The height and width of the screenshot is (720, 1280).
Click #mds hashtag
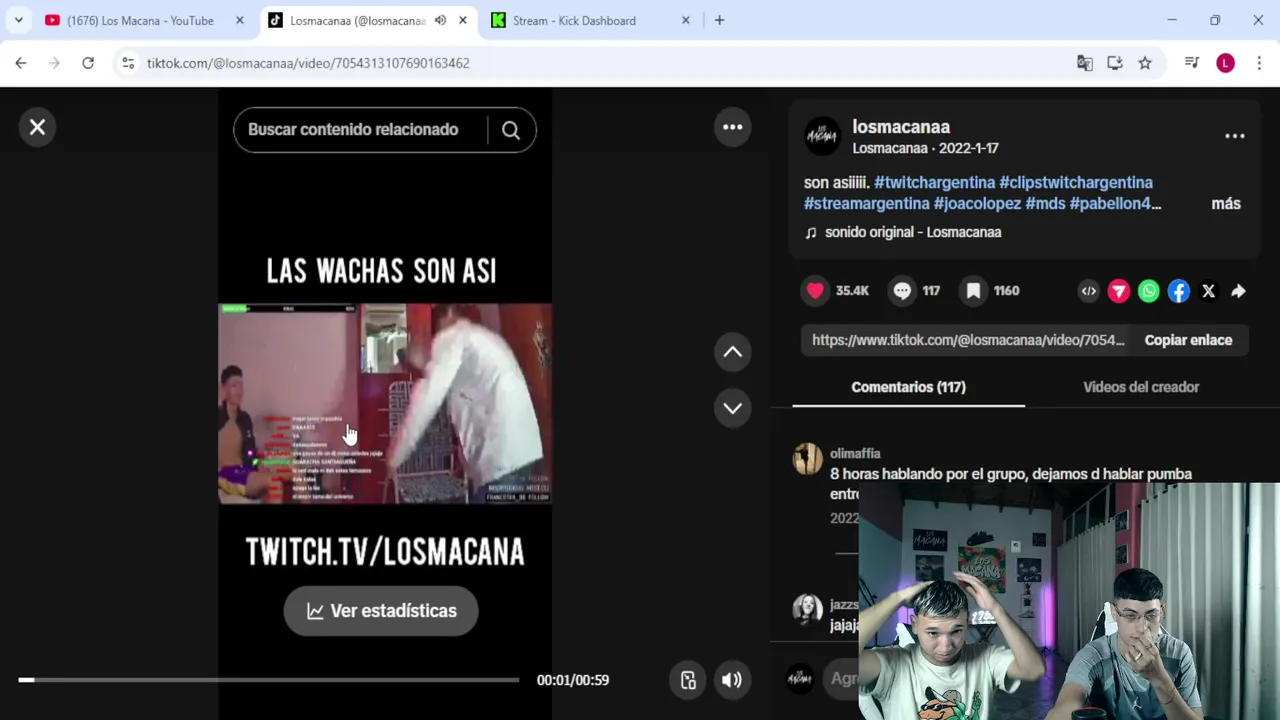coord(1045,204)
